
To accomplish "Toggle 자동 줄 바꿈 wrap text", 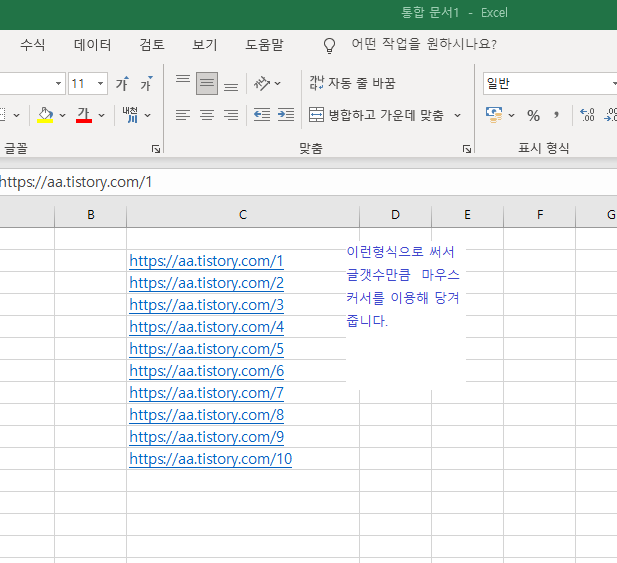I will click(x=352, y=83).
